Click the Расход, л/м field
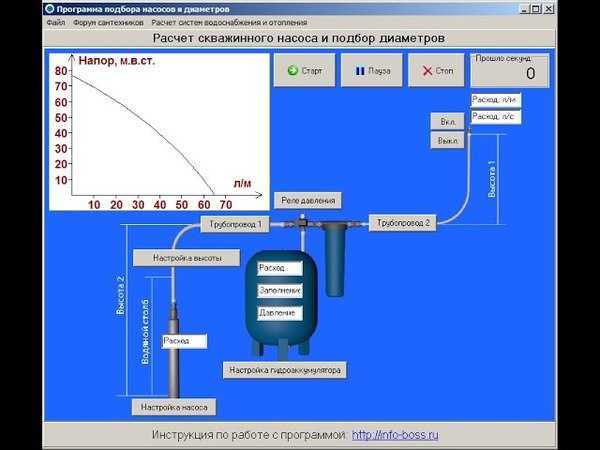This screenshot has width=600, height=450. click(x=496, y=100)
